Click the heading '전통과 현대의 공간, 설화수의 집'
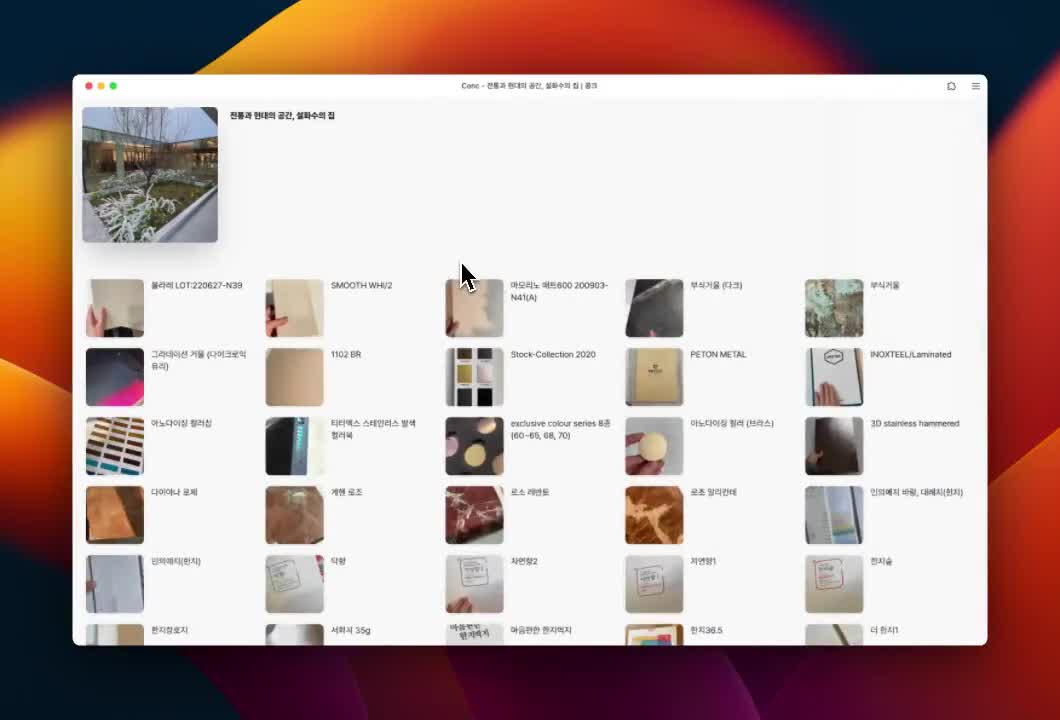The width and height of the screenshot is (1060, 720). point(282,116)
